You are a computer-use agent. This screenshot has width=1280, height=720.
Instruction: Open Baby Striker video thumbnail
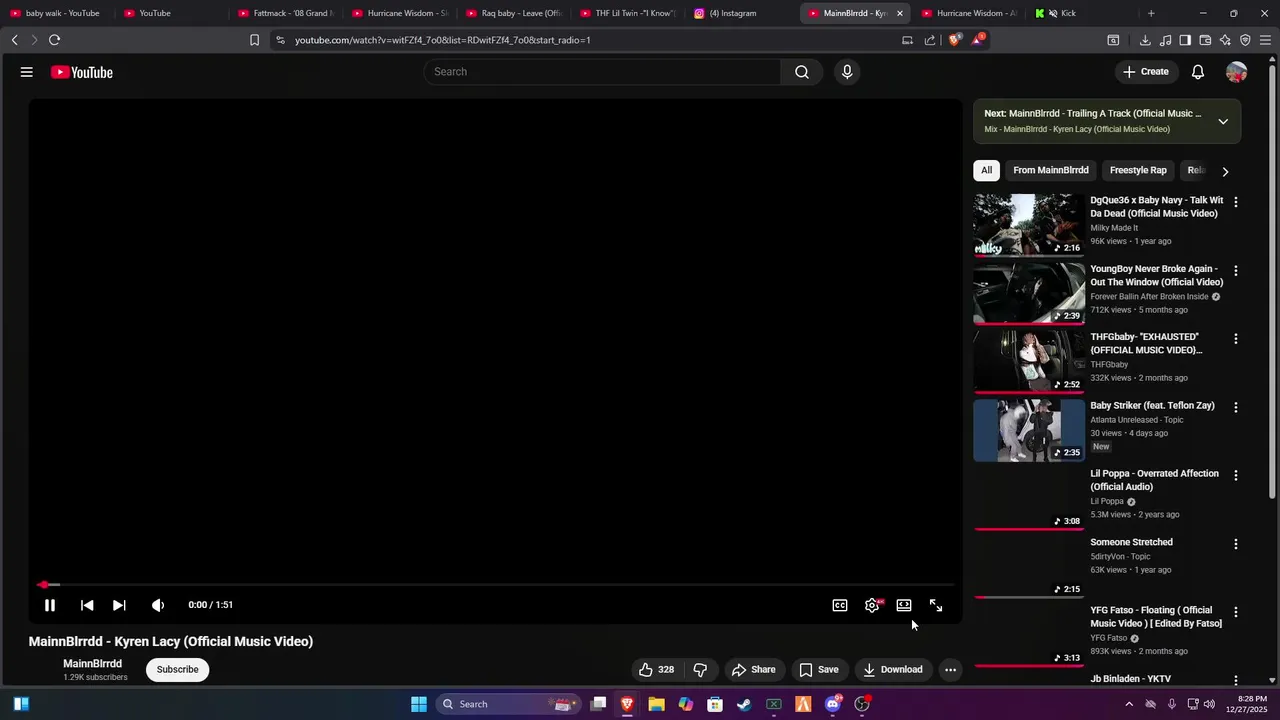pyautogui.click(x=1029, y=430)
